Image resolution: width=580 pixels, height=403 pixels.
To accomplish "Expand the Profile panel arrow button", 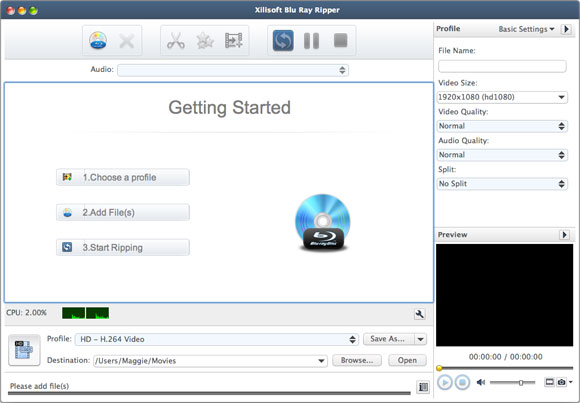I will pos(566,29).
